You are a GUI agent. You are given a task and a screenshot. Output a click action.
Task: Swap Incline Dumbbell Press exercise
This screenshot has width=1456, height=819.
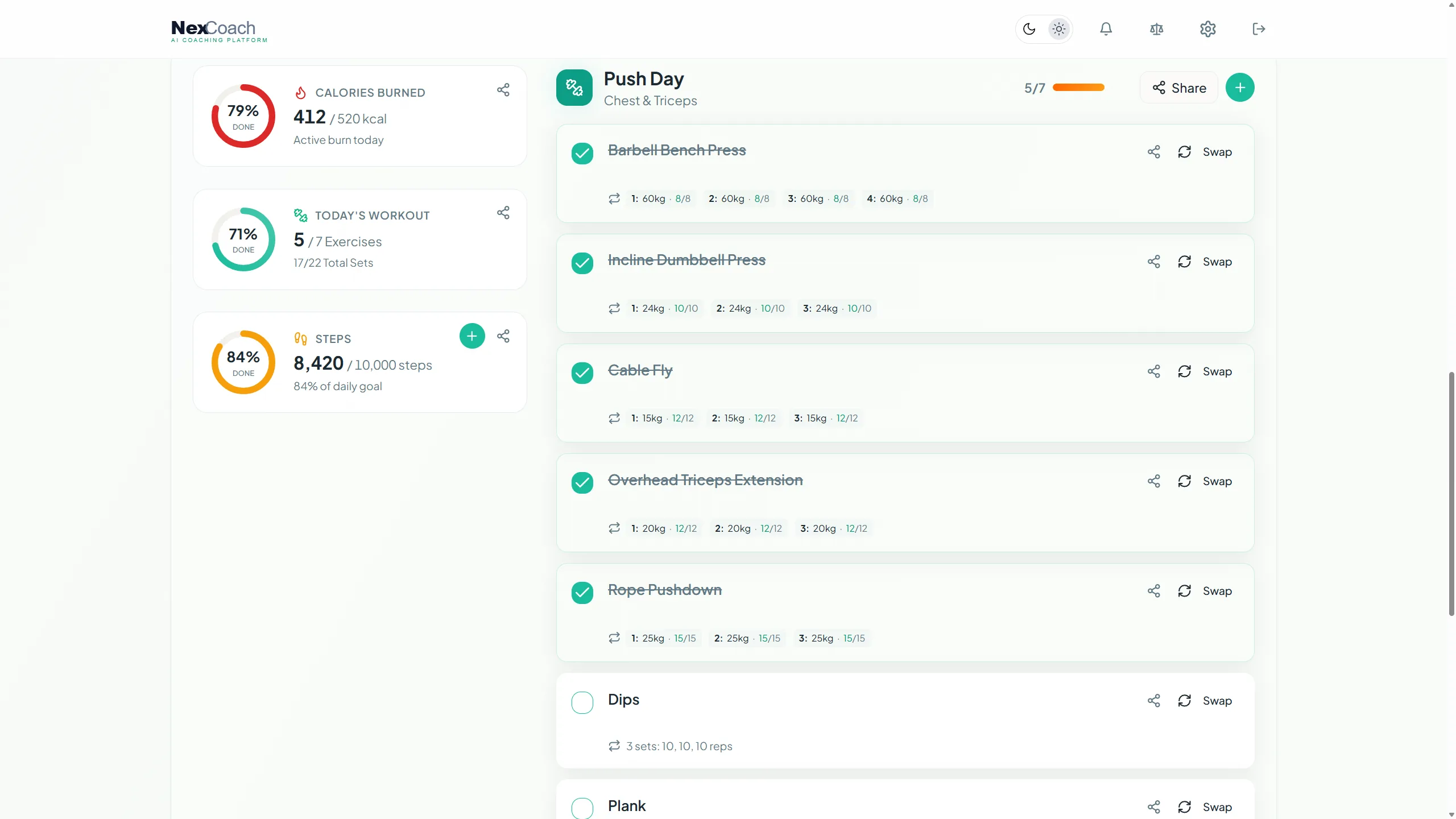[x=1205, y=262]
